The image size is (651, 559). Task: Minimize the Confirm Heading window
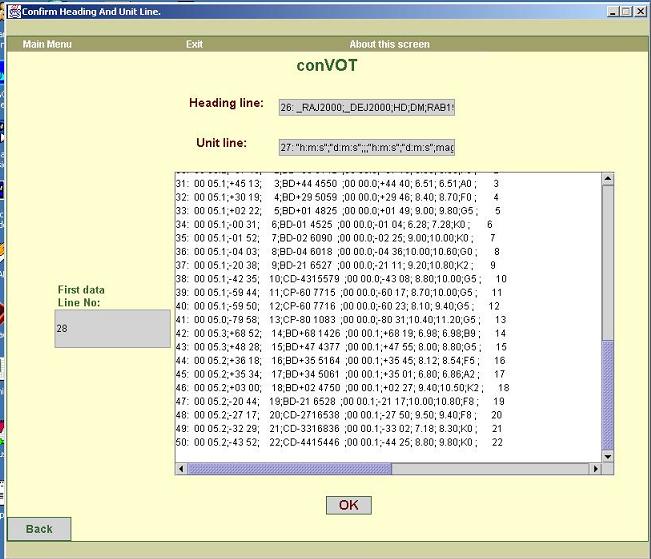613,12
